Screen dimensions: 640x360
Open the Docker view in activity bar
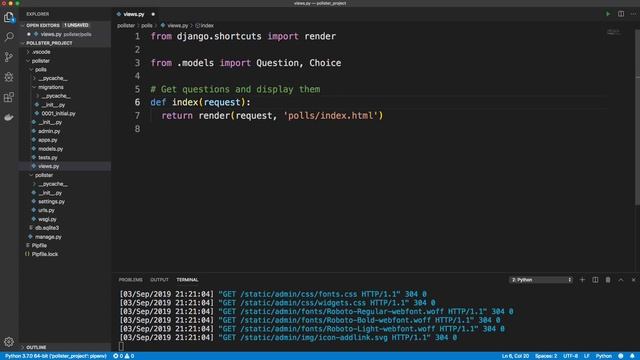9,117
